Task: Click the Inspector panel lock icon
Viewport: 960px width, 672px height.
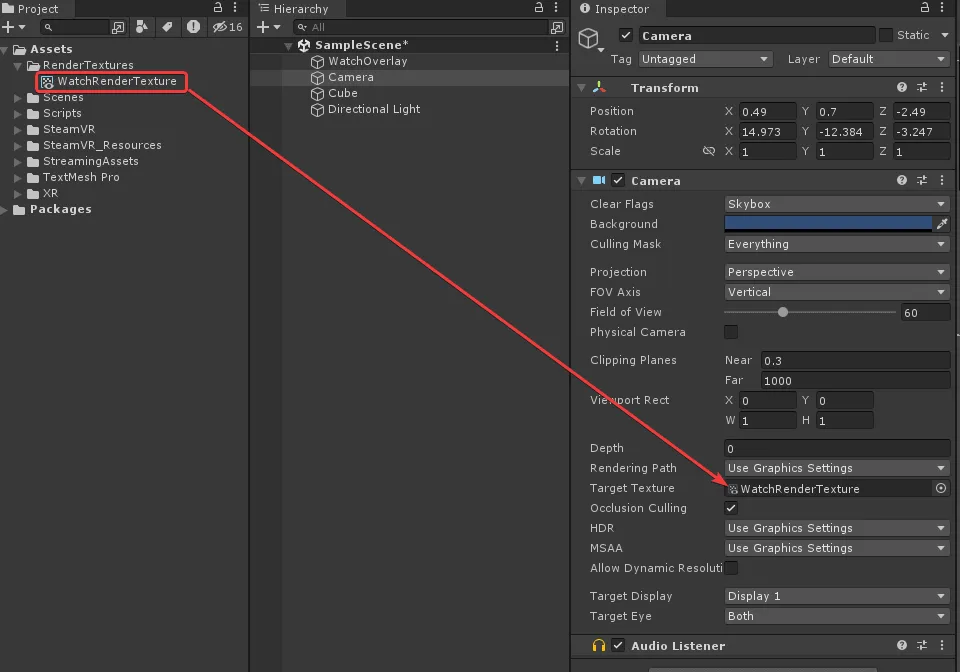Action: 925,8
